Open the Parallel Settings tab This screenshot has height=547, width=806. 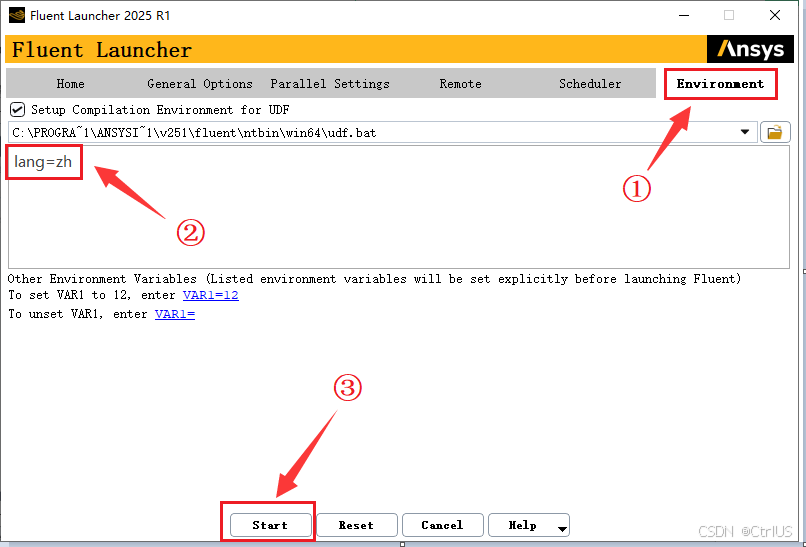tap(330, 84)
